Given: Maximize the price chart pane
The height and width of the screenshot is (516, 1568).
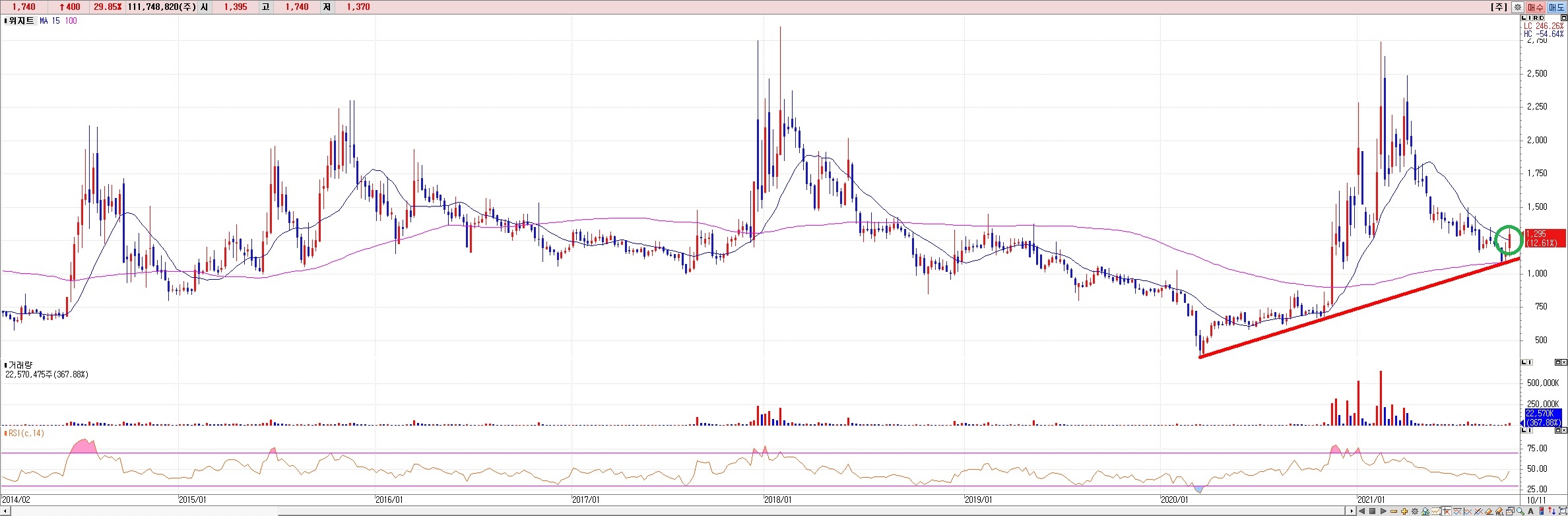Looking at the screenshot, I should [x=1564, y=18].
